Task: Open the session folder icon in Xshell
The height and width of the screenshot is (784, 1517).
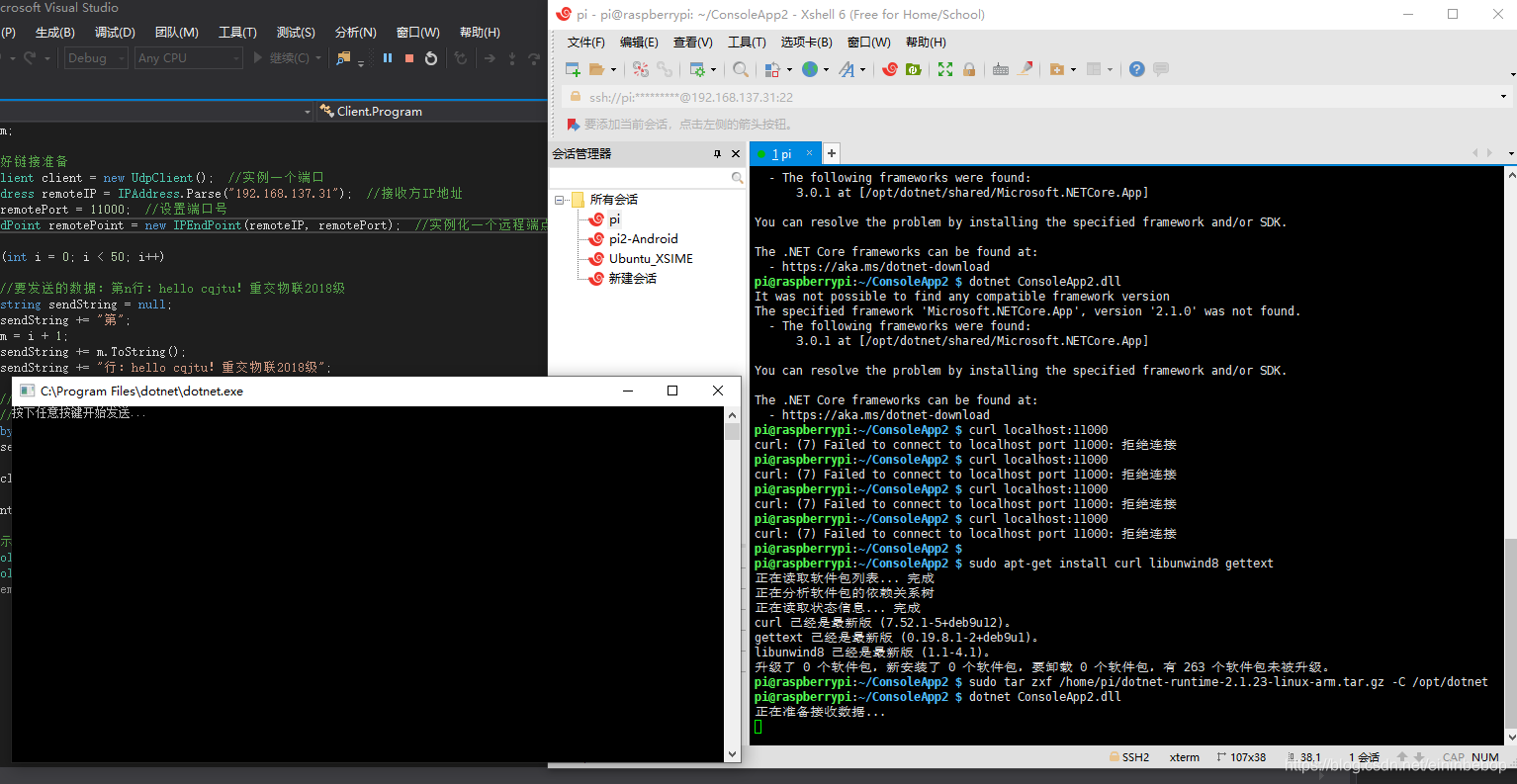Action: click(596, 69)
